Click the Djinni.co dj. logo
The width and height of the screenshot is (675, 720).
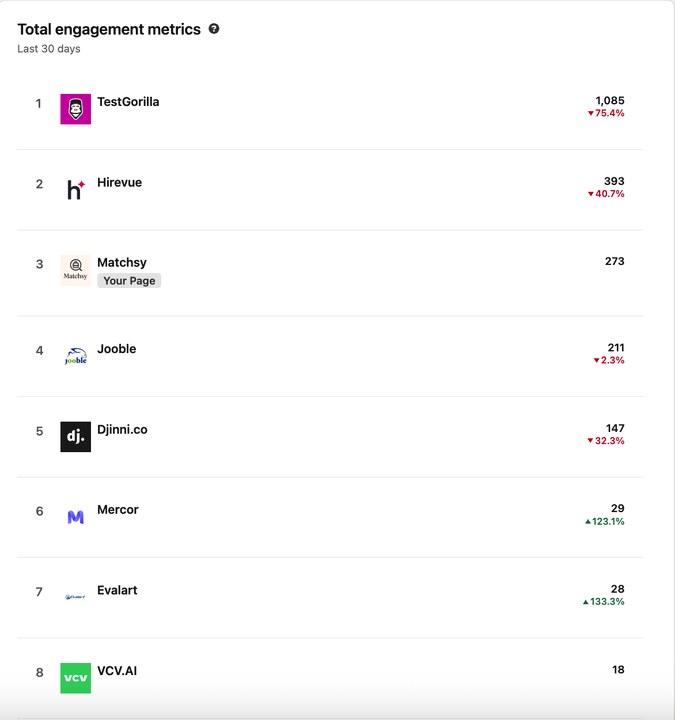[x=75, y=437]
